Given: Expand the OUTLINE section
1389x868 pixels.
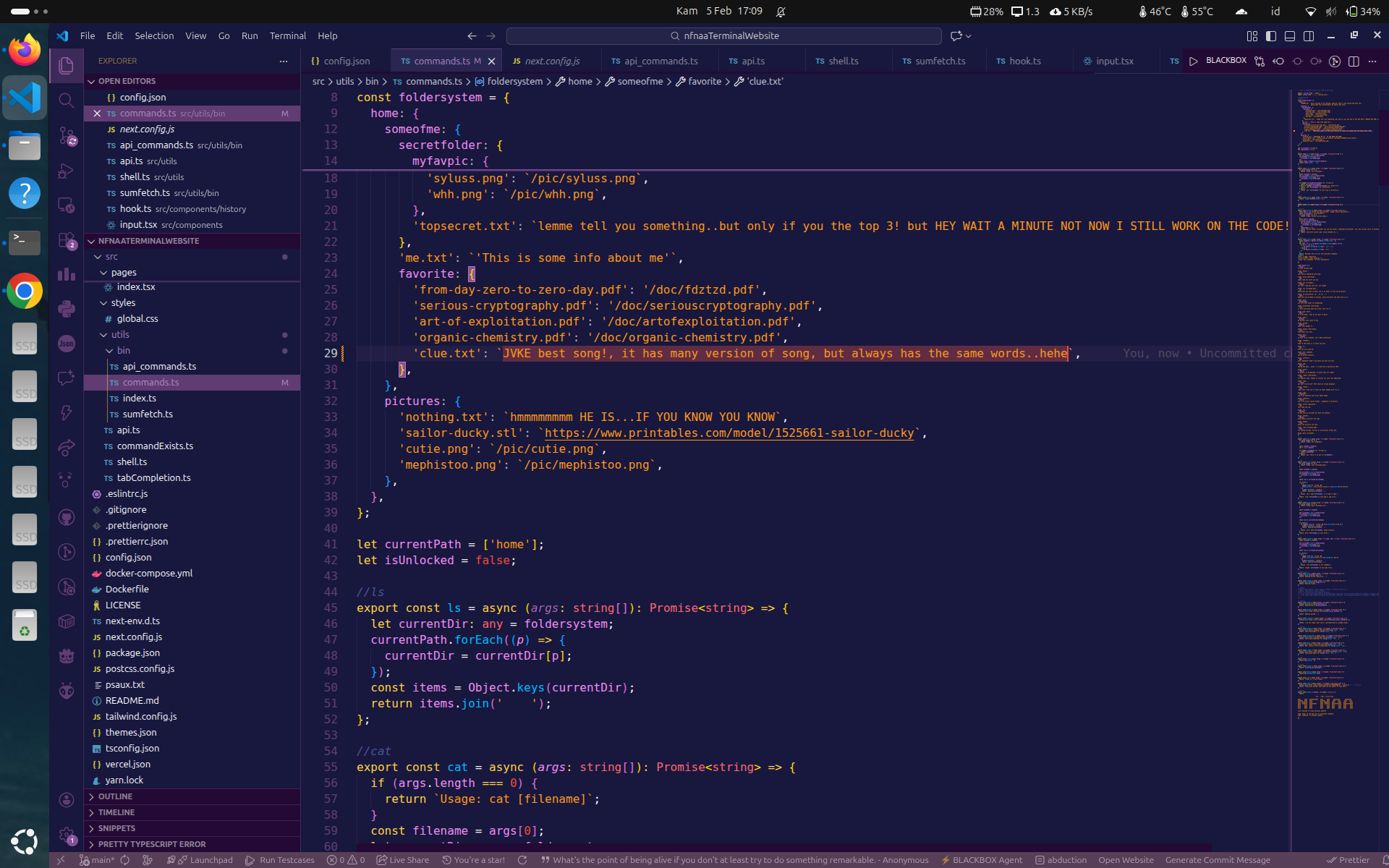Looking at the screenshot, I should [116, 796].
